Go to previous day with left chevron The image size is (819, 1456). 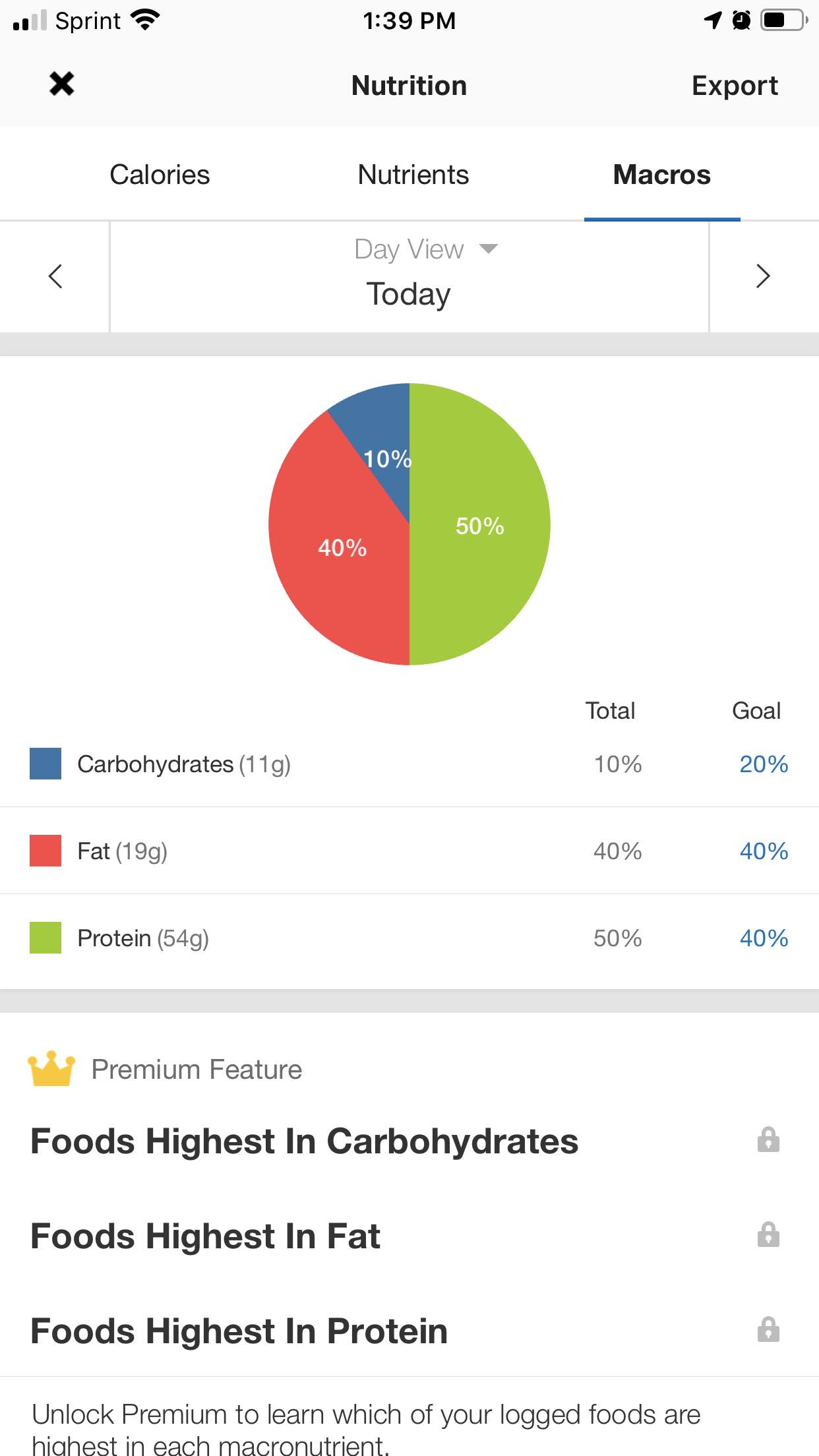coord(55,276)
